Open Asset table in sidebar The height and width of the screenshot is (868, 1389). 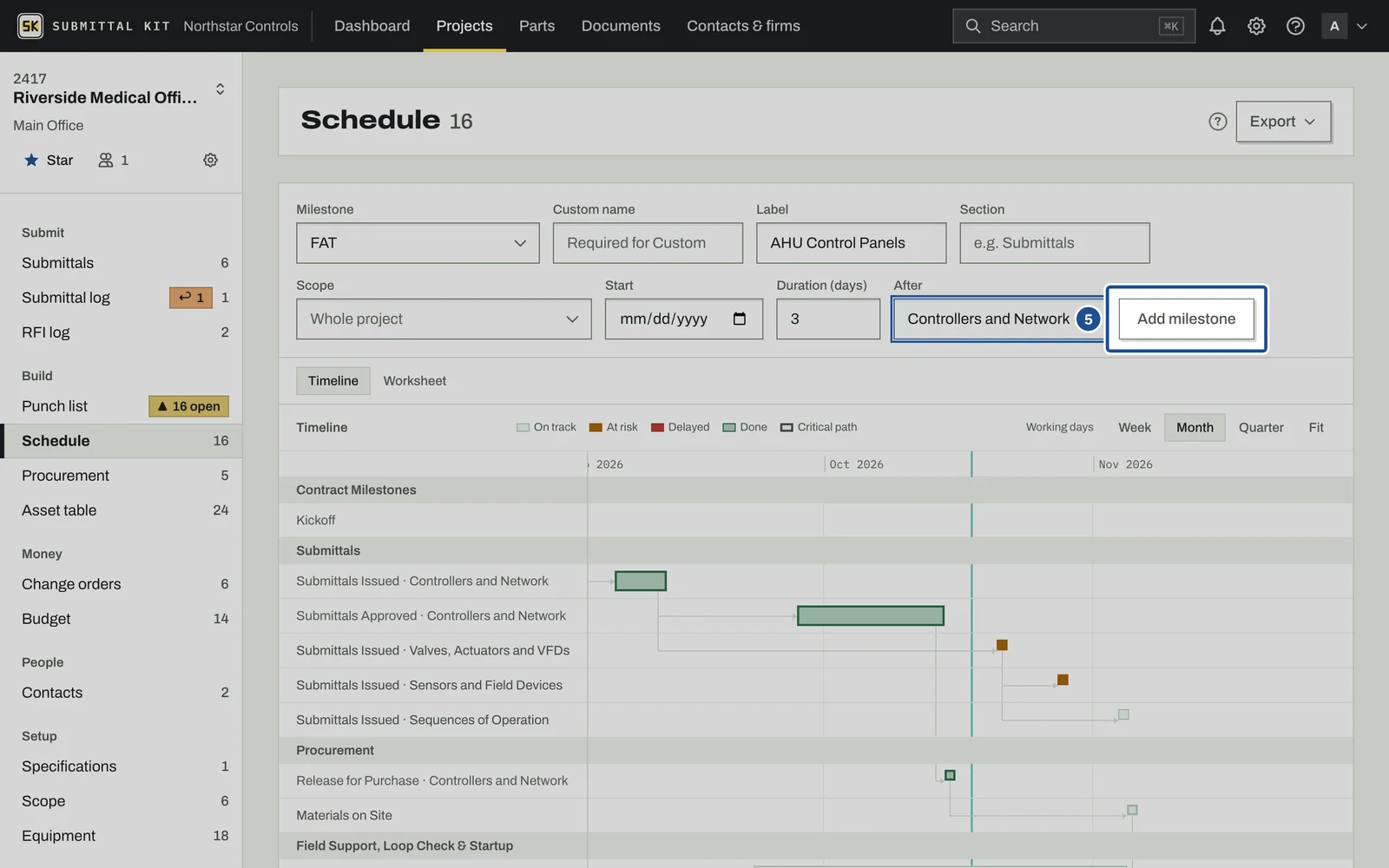pyautogui.click(x=121, y=510)
